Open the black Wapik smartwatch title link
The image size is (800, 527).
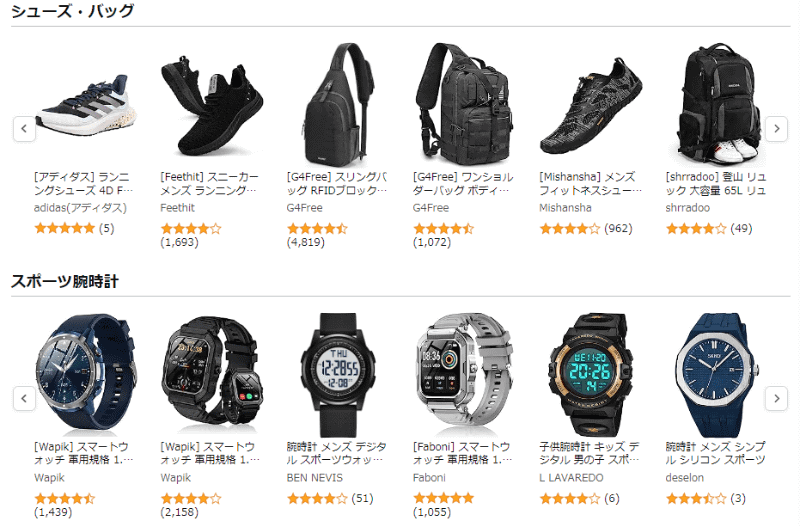(x=209, y=453)
